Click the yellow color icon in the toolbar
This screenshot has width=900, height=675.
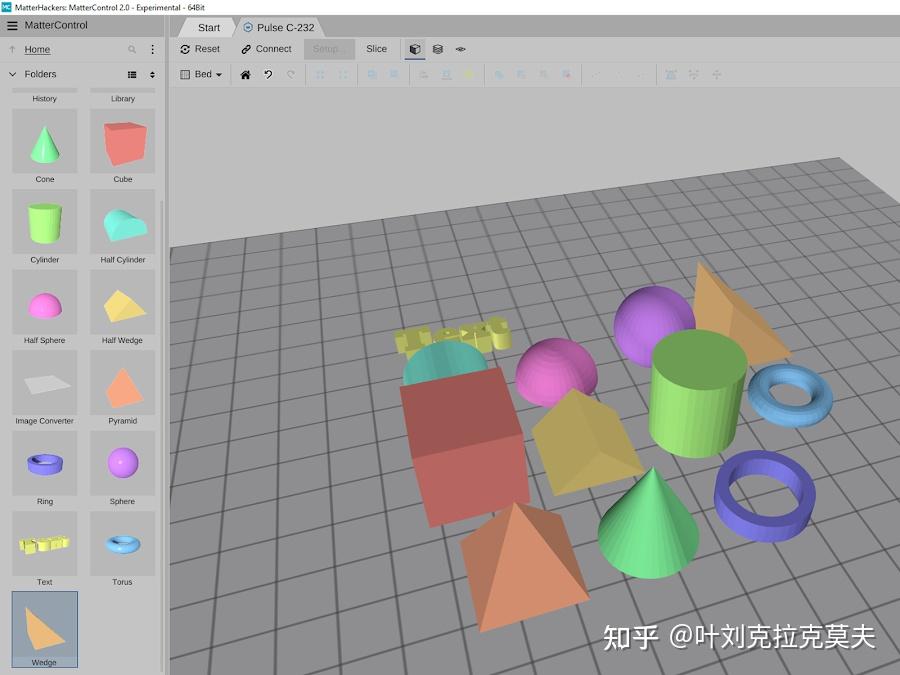click(468, 74)
